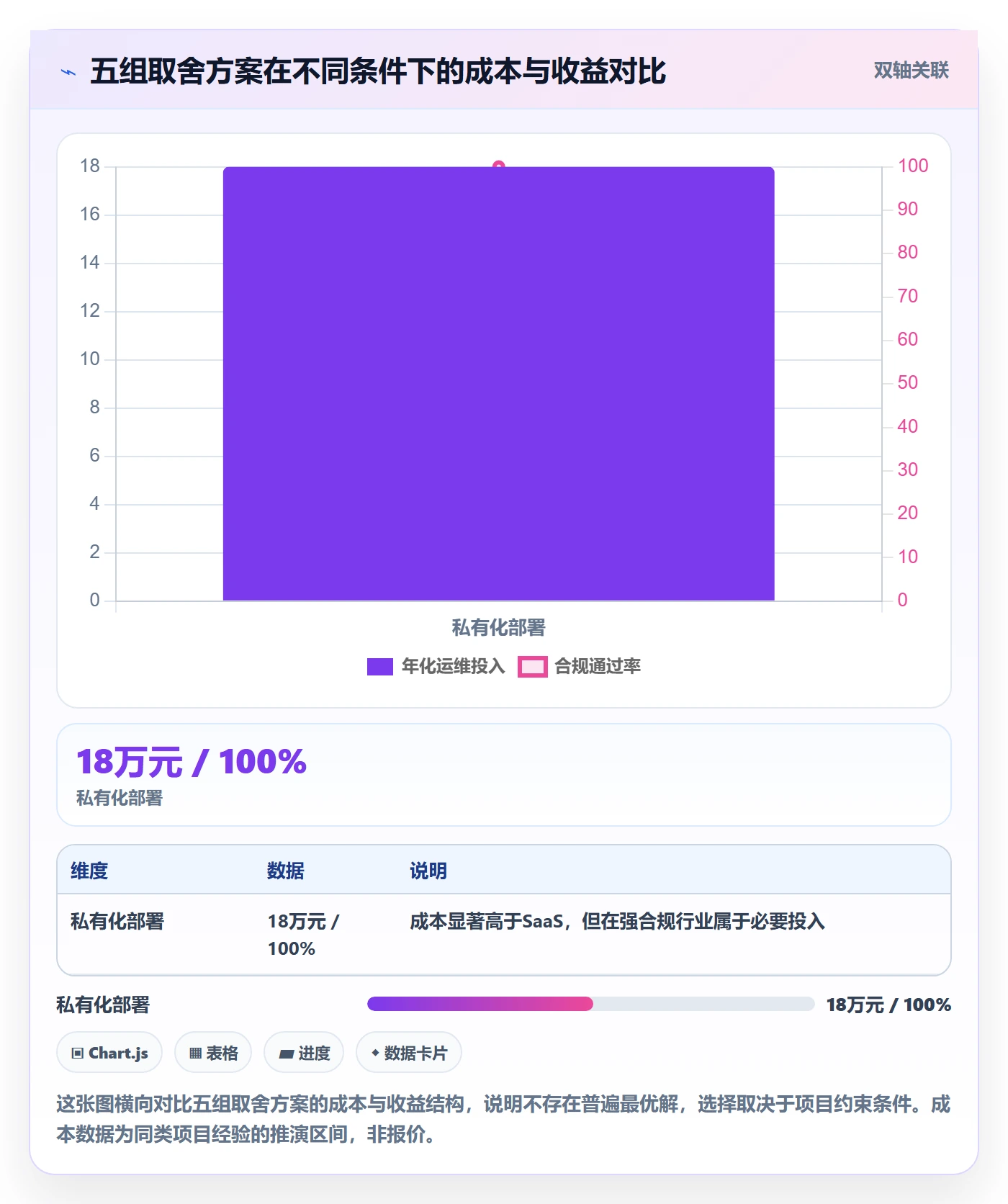
Task: Click the 进度 tag chip
Action: 304,1053
